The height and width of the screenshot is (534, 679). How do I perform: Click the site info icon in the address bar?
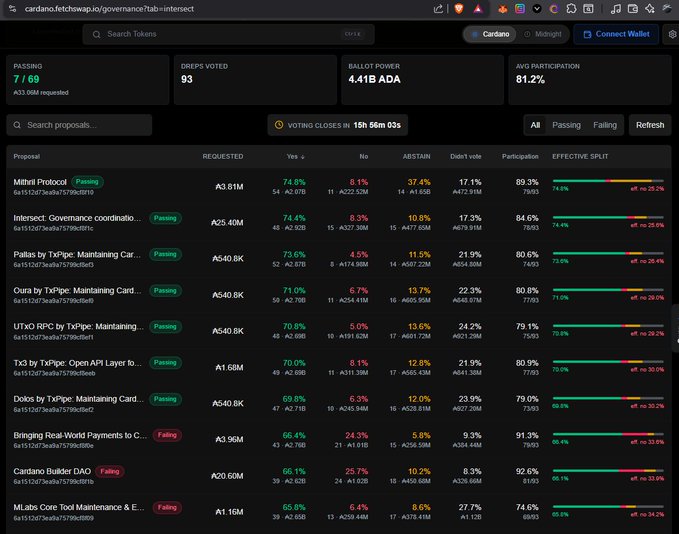pos(12,9)
